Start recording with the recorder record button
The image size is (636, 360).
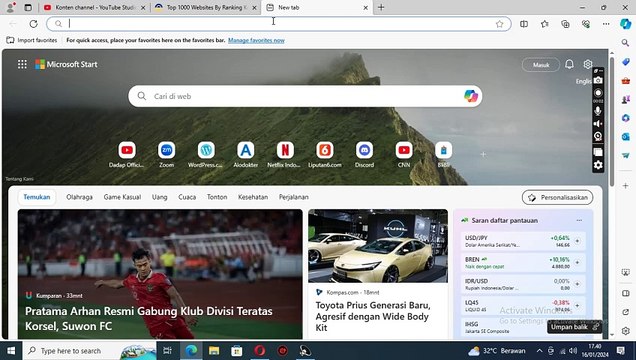[x=598, y=93]
